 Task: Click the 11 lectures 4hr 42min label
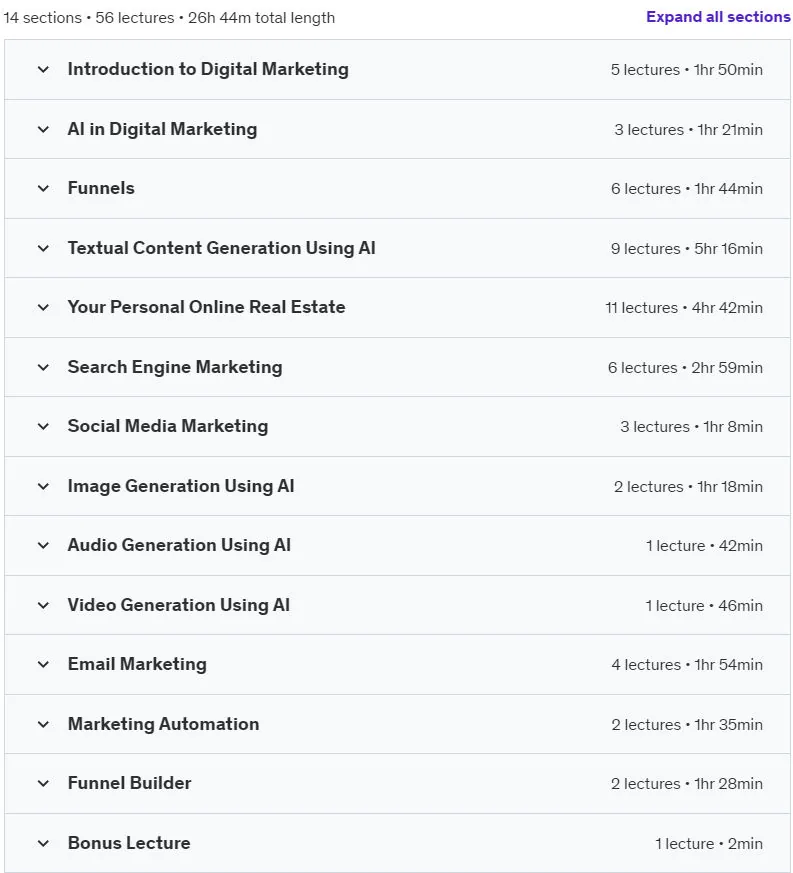pos(684,307)
